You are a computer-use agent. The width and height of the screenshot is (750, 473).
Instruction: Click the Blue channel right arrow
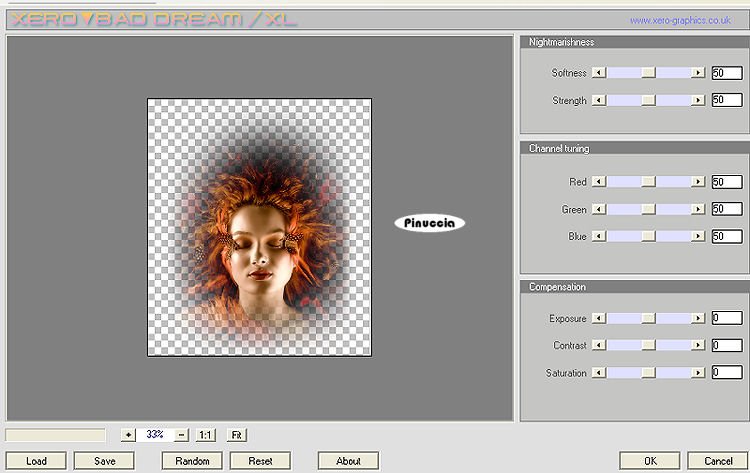coord(699,236)
